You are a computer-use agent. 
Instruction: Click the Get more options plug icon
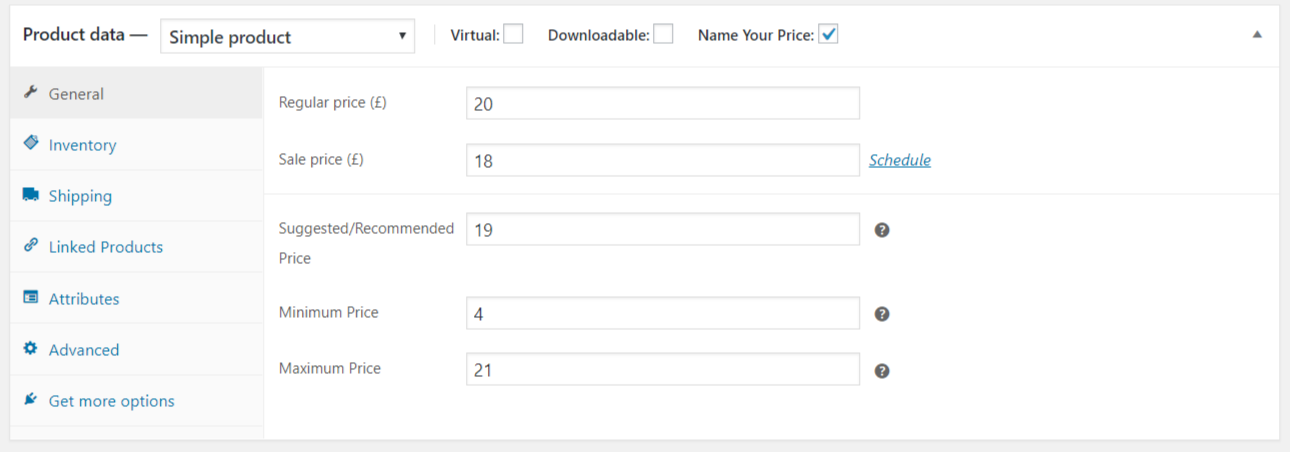coord(30,400)
